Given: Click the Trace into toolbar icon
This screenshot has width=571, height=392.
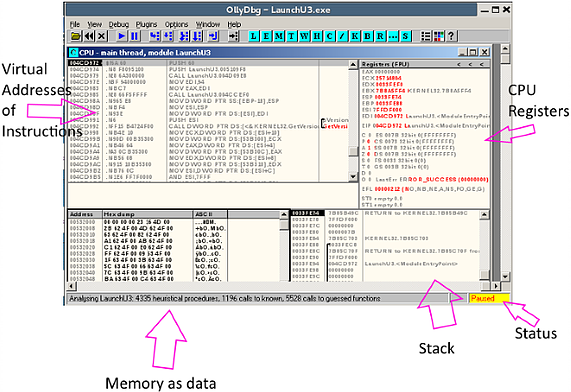Looking at the screenshot, I should tap(184, 36).
